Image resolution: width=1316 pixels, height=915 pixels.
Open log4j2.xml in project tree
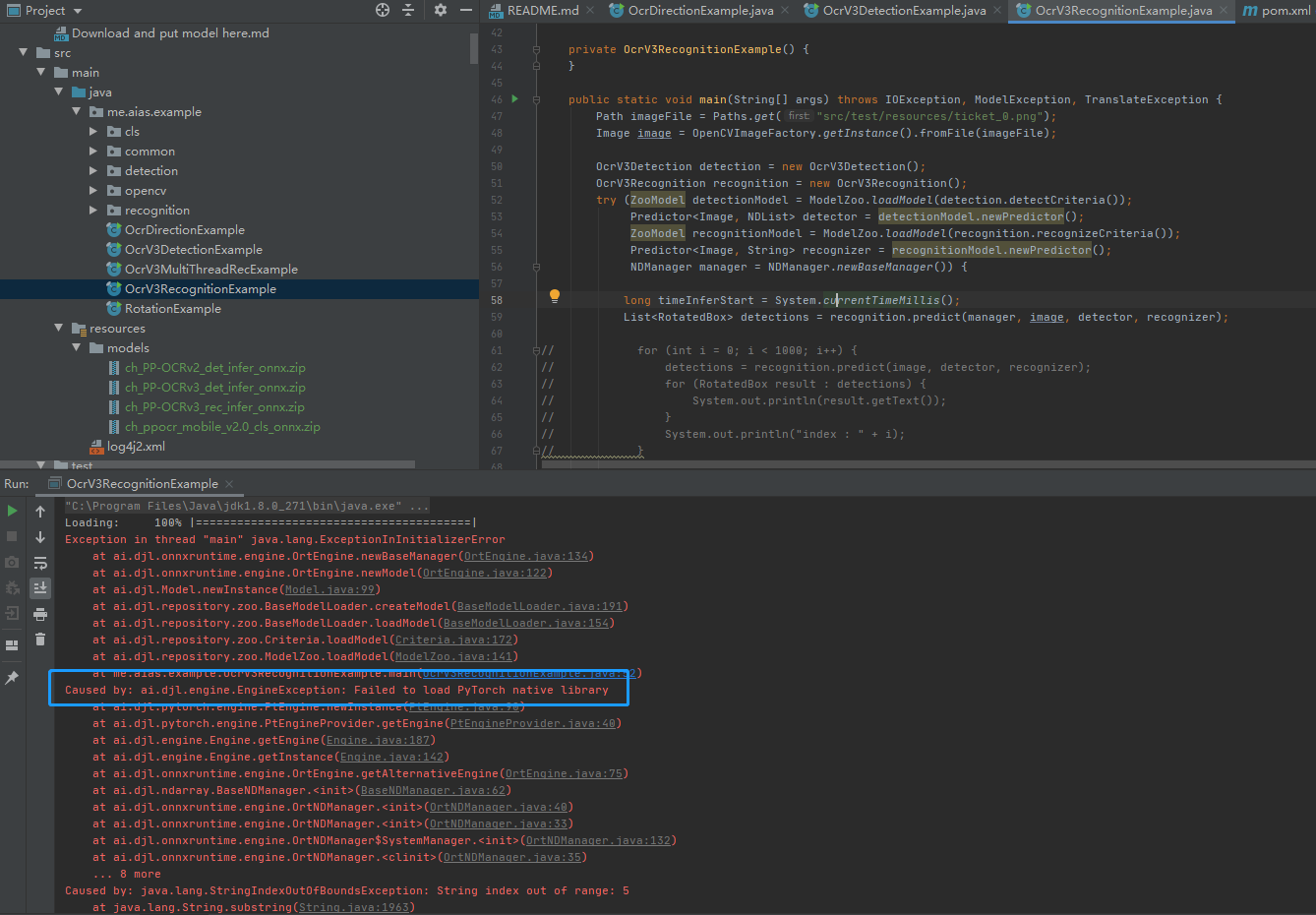[x=136, y=446]
